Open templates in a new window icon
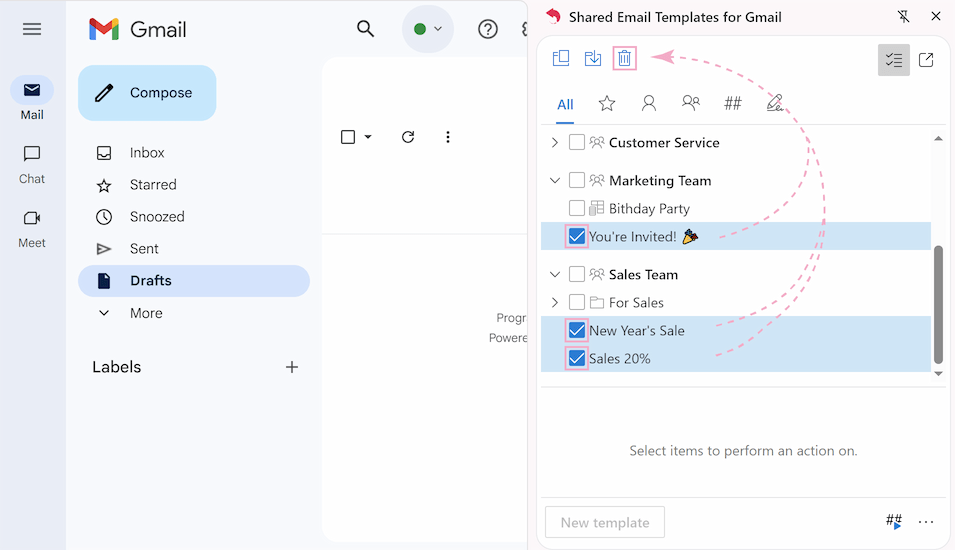This screenshot has width=955, height=550. [x=926, y=60]
